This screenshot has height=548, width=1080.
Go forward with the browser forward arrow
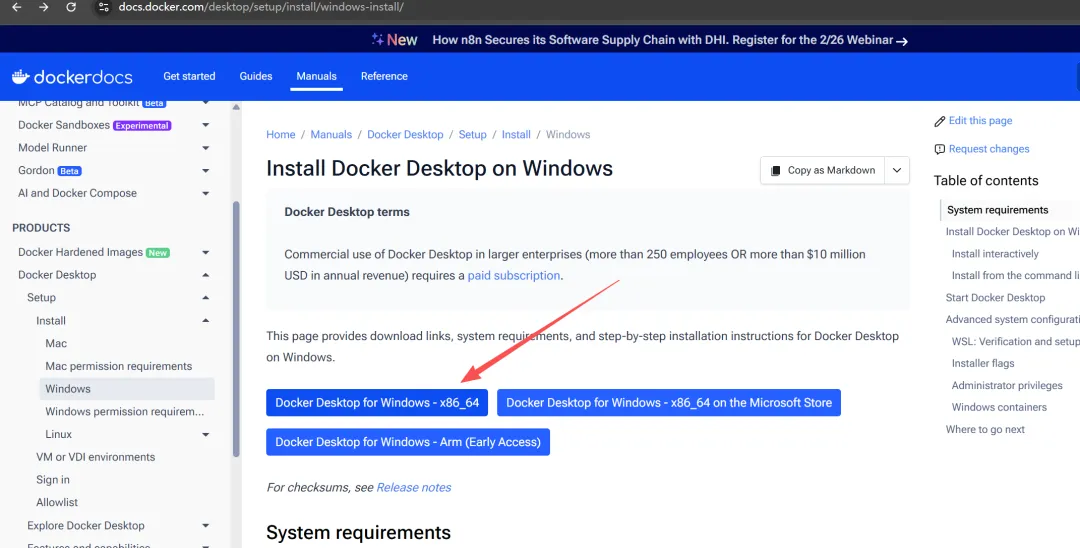click(43, 8)
